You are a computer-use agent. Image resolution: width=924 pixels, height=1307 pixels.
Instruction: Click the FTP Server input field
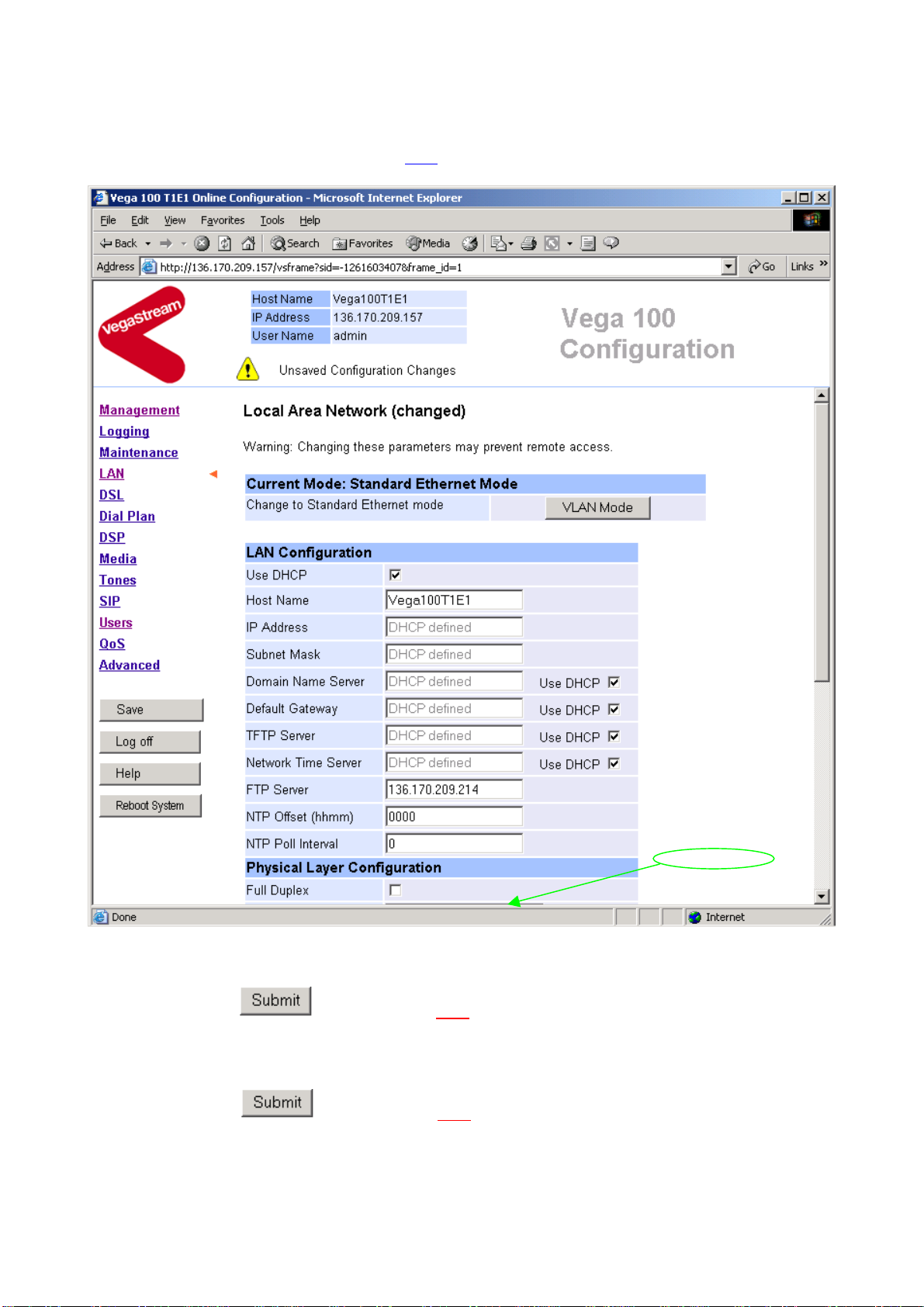(454, 790)
